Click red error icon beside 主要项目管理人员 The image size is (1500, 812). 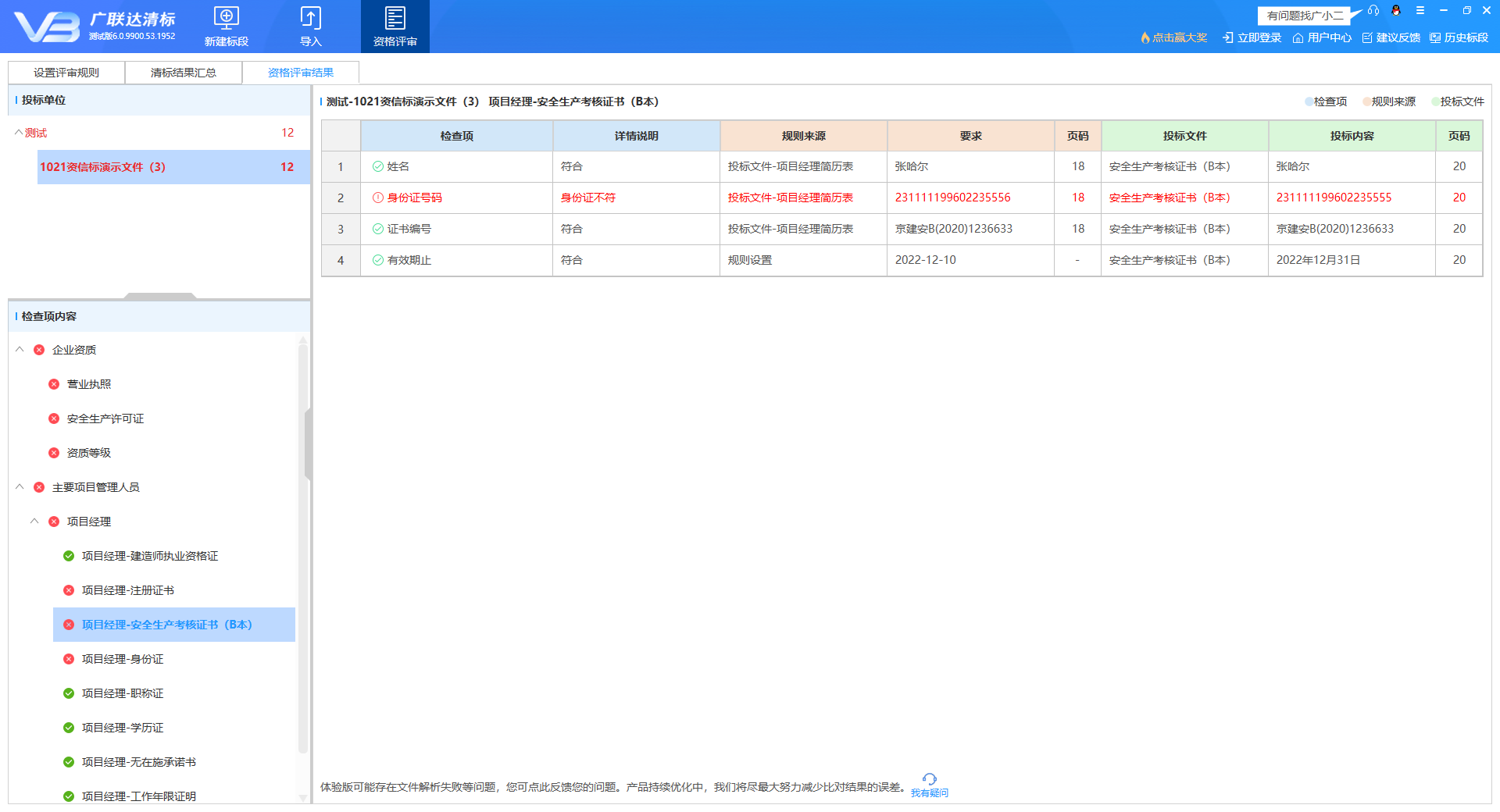tap(39, 487)
